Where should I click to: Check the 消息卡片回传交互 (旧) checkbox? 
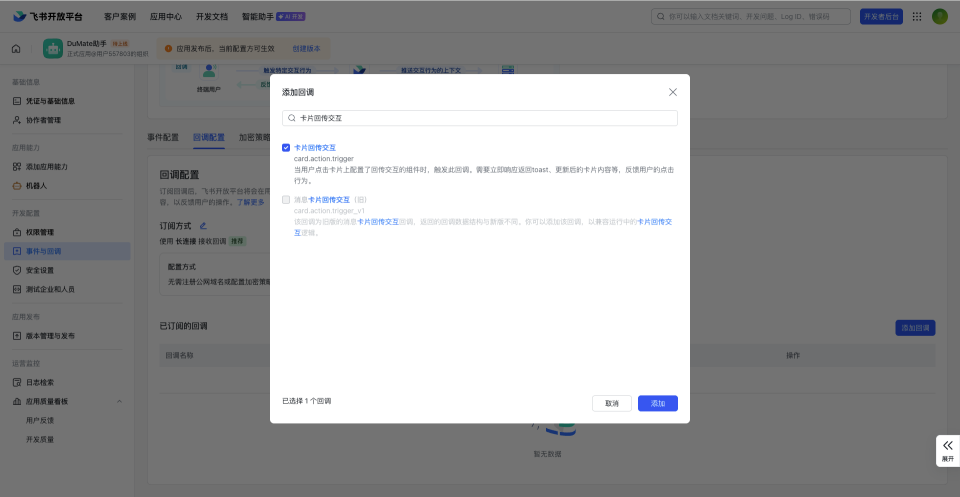pyautogui.click(x=286, y=199)
